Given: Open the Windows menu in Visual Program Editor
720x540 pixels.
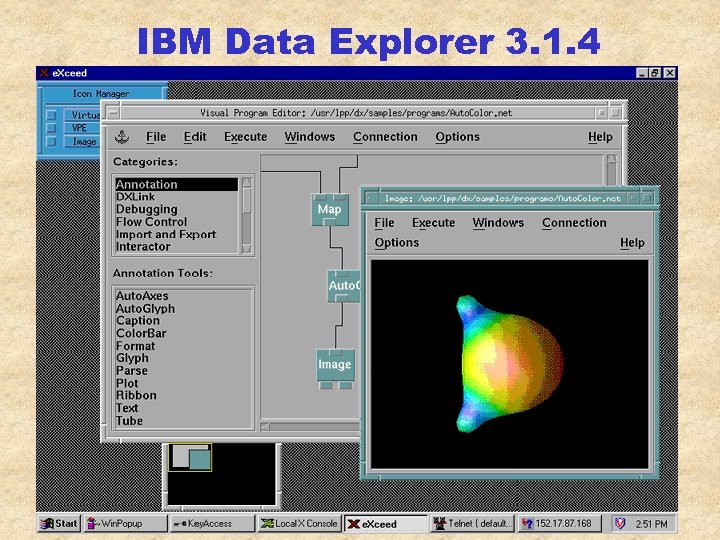Looking at the screenshot, I should point(309,137).
